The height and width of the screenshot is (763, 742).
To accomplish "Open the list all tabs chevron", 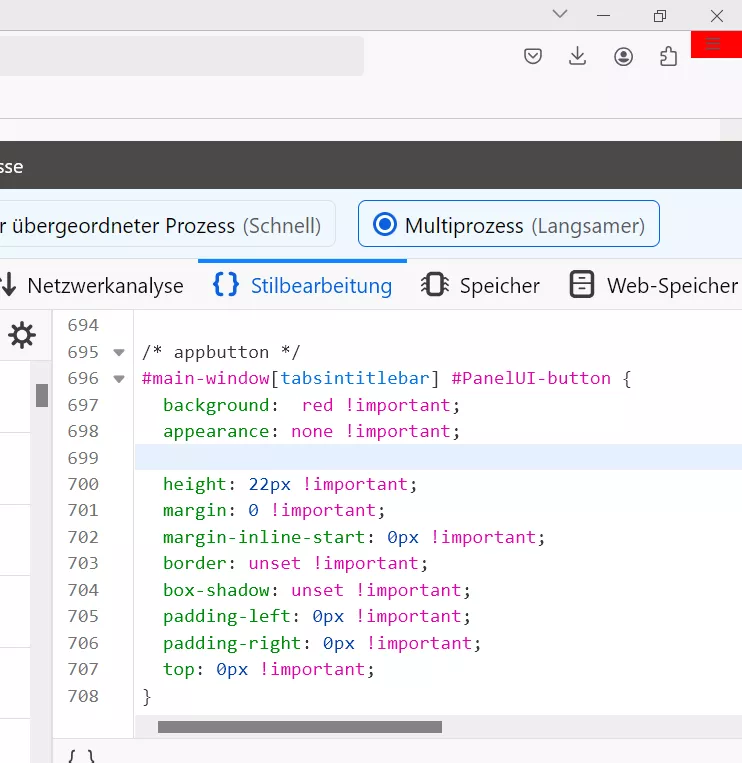I will (560, 14).
